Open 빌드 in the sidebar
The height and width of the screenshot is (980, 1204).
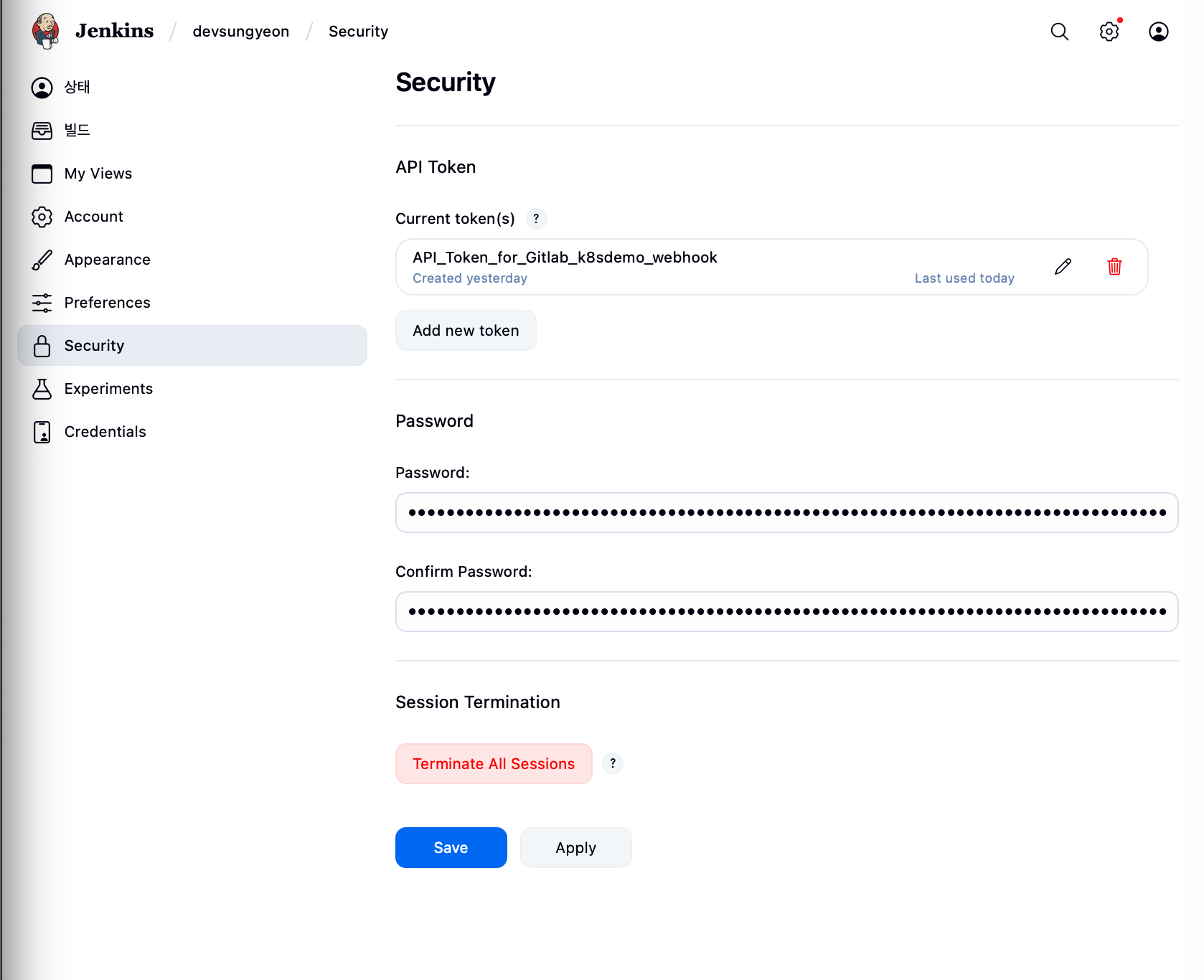pyautogui.click(x=77, y=131)
